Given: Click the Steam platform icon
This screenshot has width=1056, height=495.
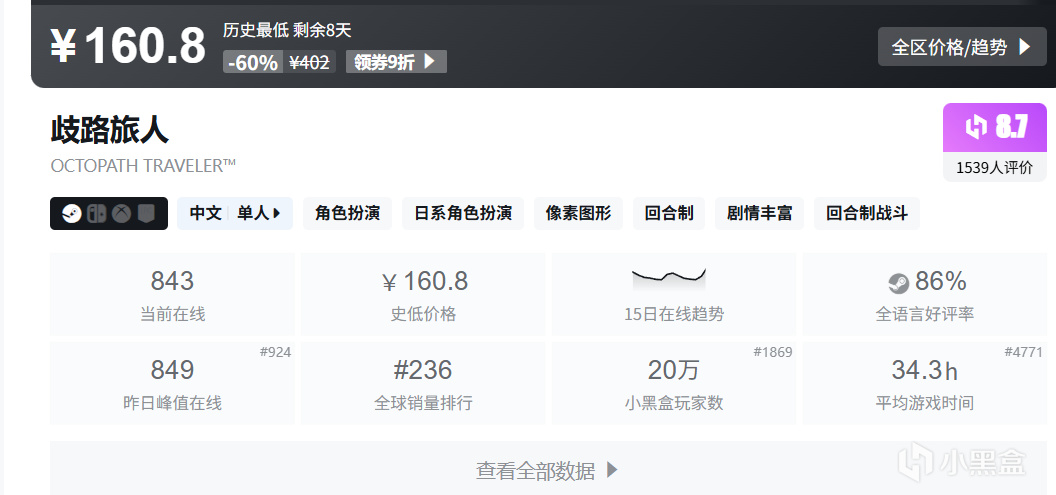Looking at the screenshot, I should point(72,213).
